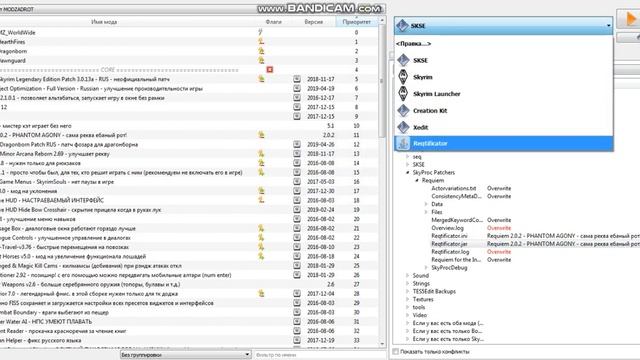Screen dimensions: 640x360
Task: Sort by 'Версия' column header
Action: coord(313,22)
